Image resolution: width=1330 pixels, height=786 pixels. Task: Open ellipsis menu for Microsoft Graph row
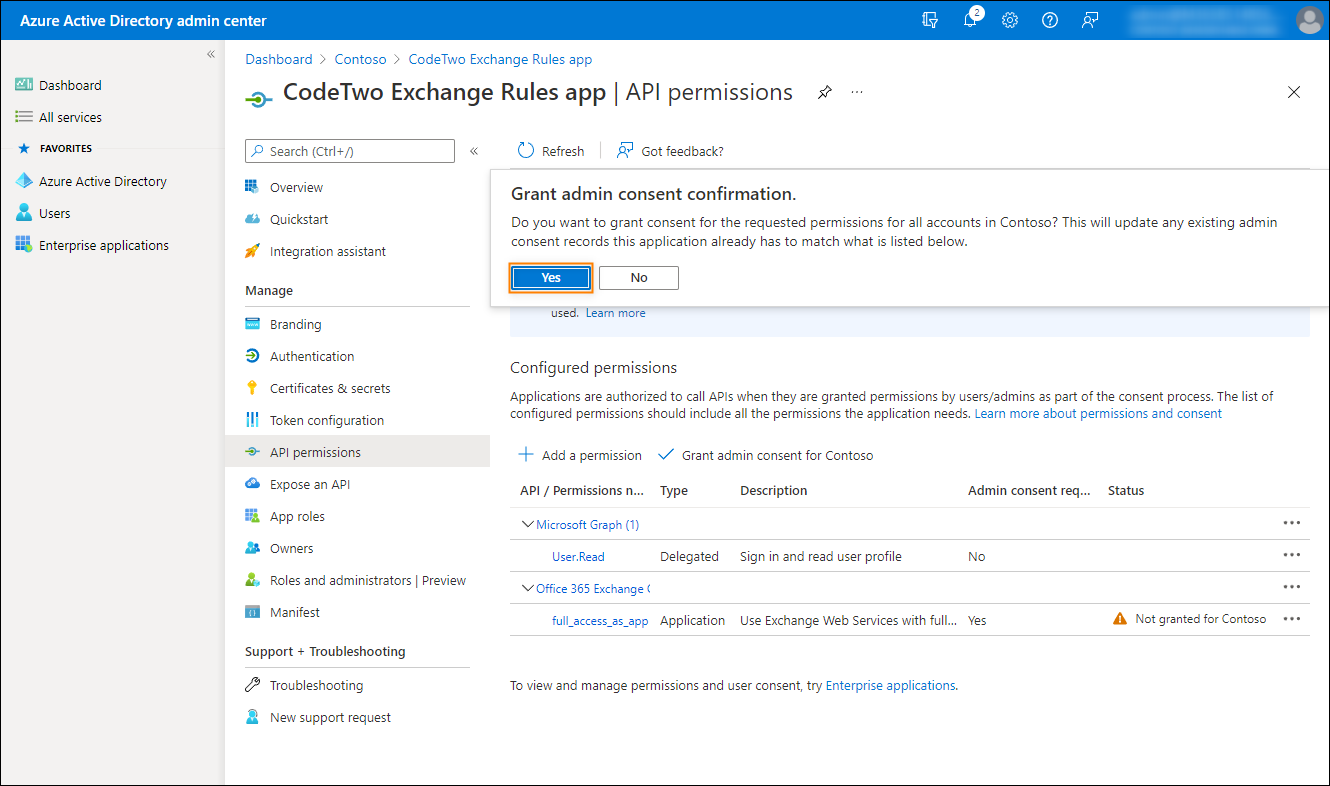click(x=1292, y=523)
